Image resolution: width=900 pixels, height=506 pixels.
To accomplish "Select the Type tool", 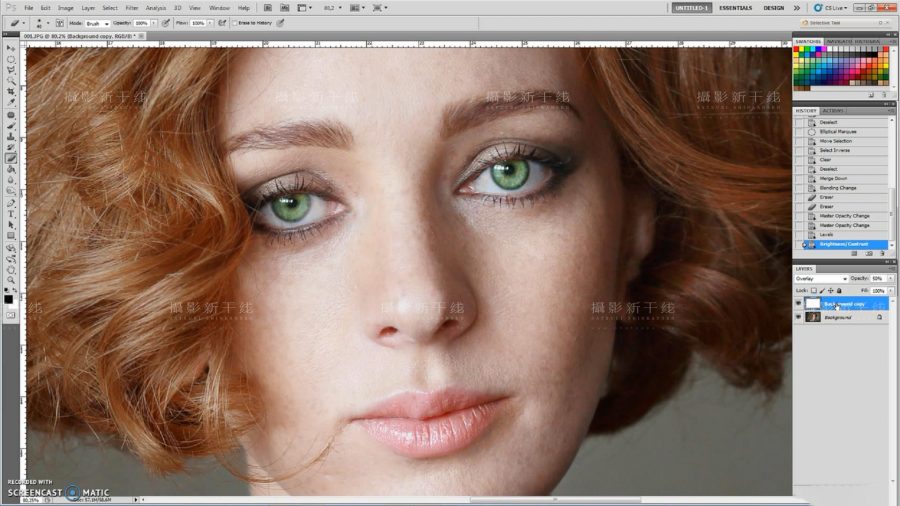I will pos(11,214).
